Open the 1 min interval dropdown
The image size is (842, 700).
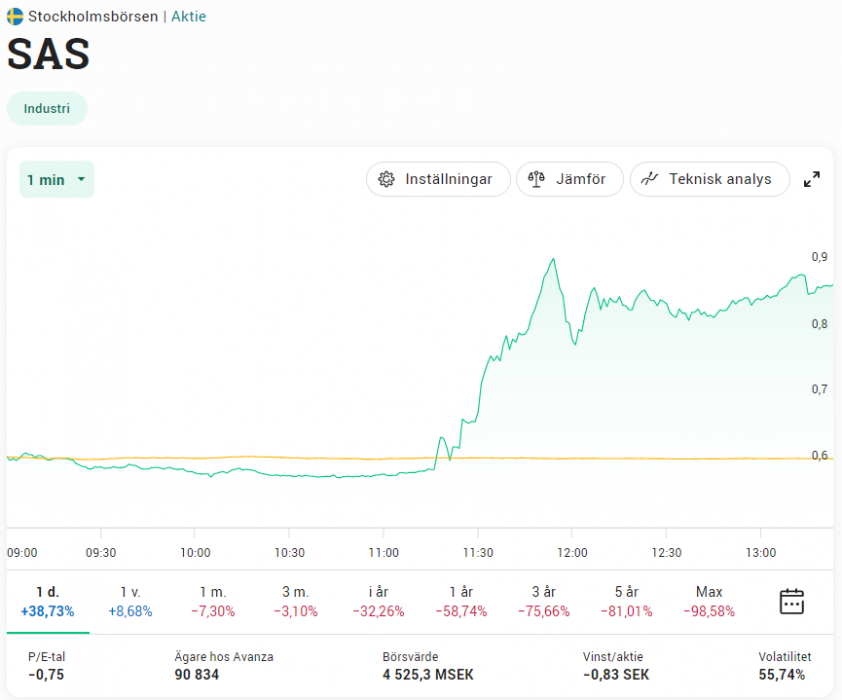tap(56, 180)
